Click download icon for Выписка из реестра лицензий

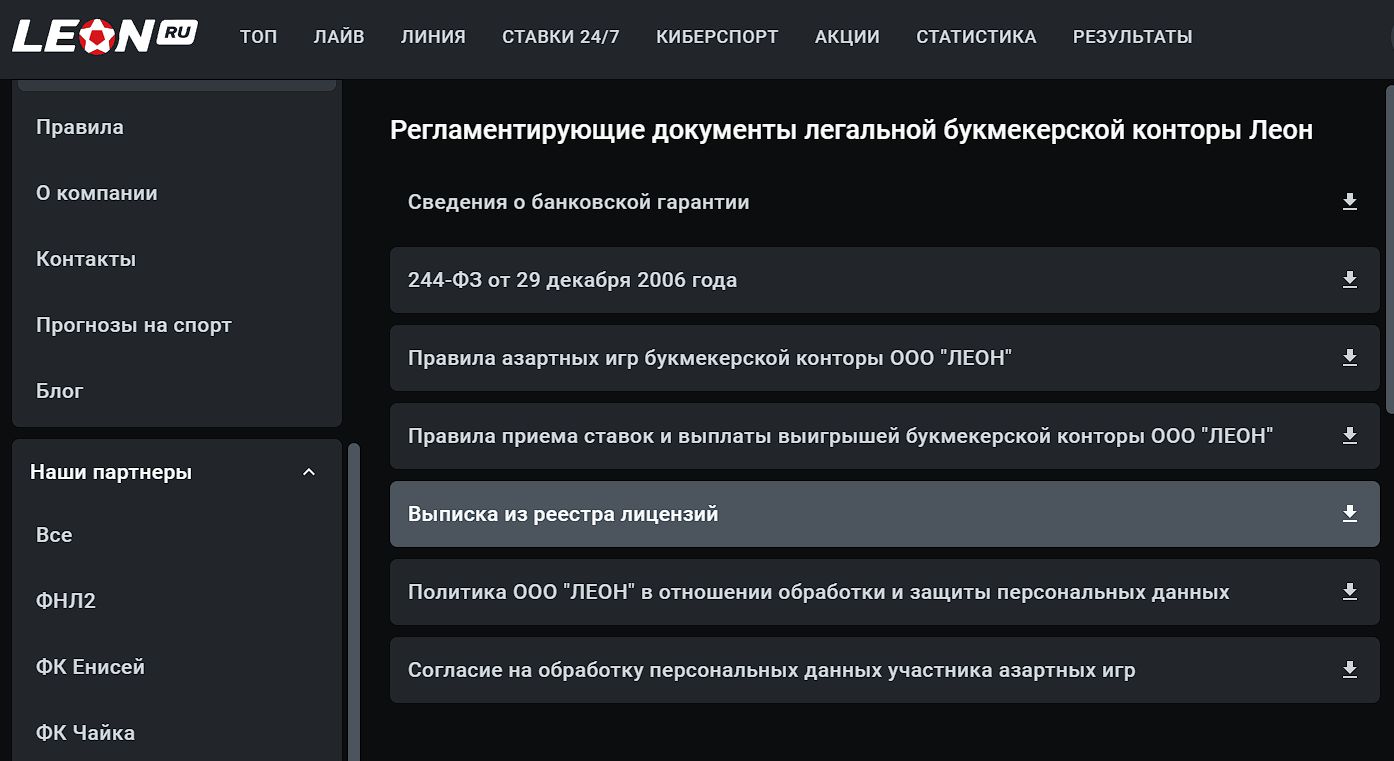point(1349,514)
